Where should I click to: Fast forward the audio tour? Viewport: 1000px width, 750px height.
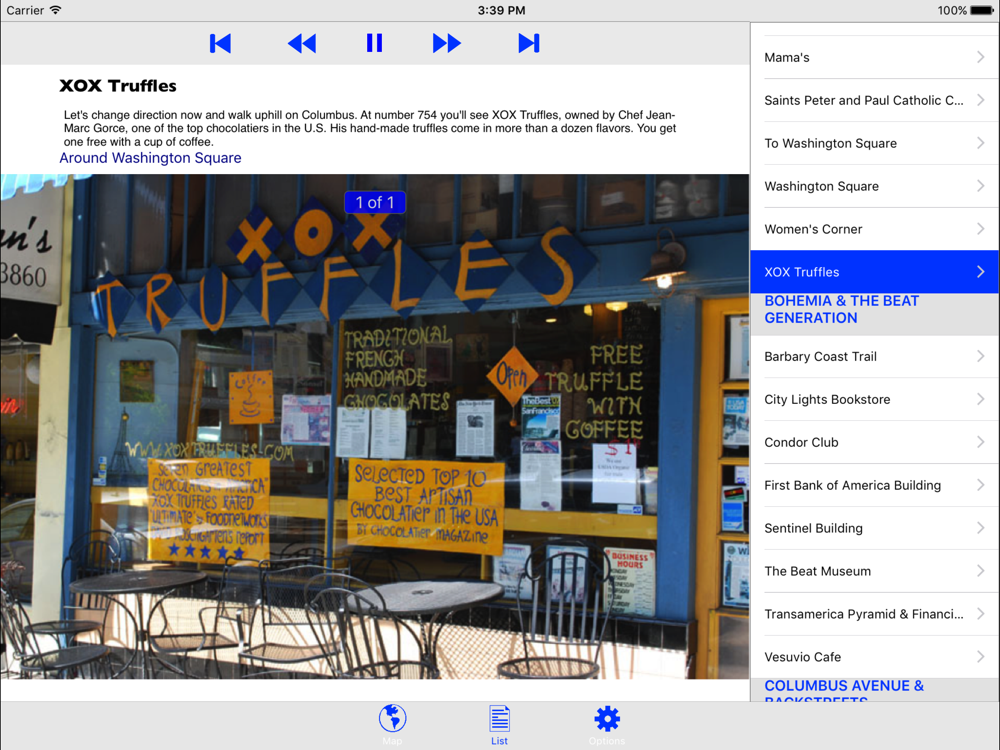pyautogui.click(x=446, y=43)
